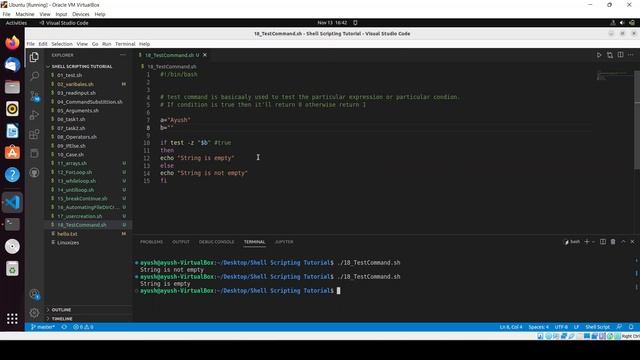Open Source Control view in activity bar
This screenshot has height=360, width=640.
[34, 96]
